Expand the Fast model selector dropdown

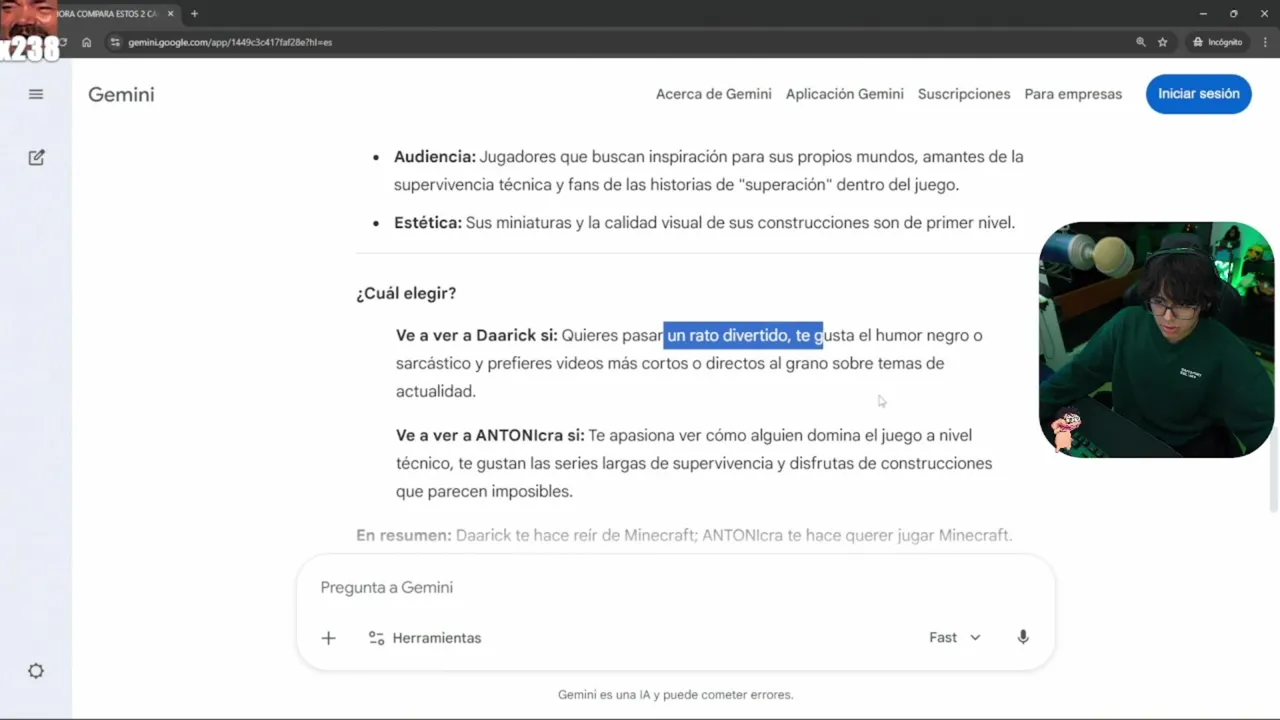pyautogui.click(x=955, y=637)
